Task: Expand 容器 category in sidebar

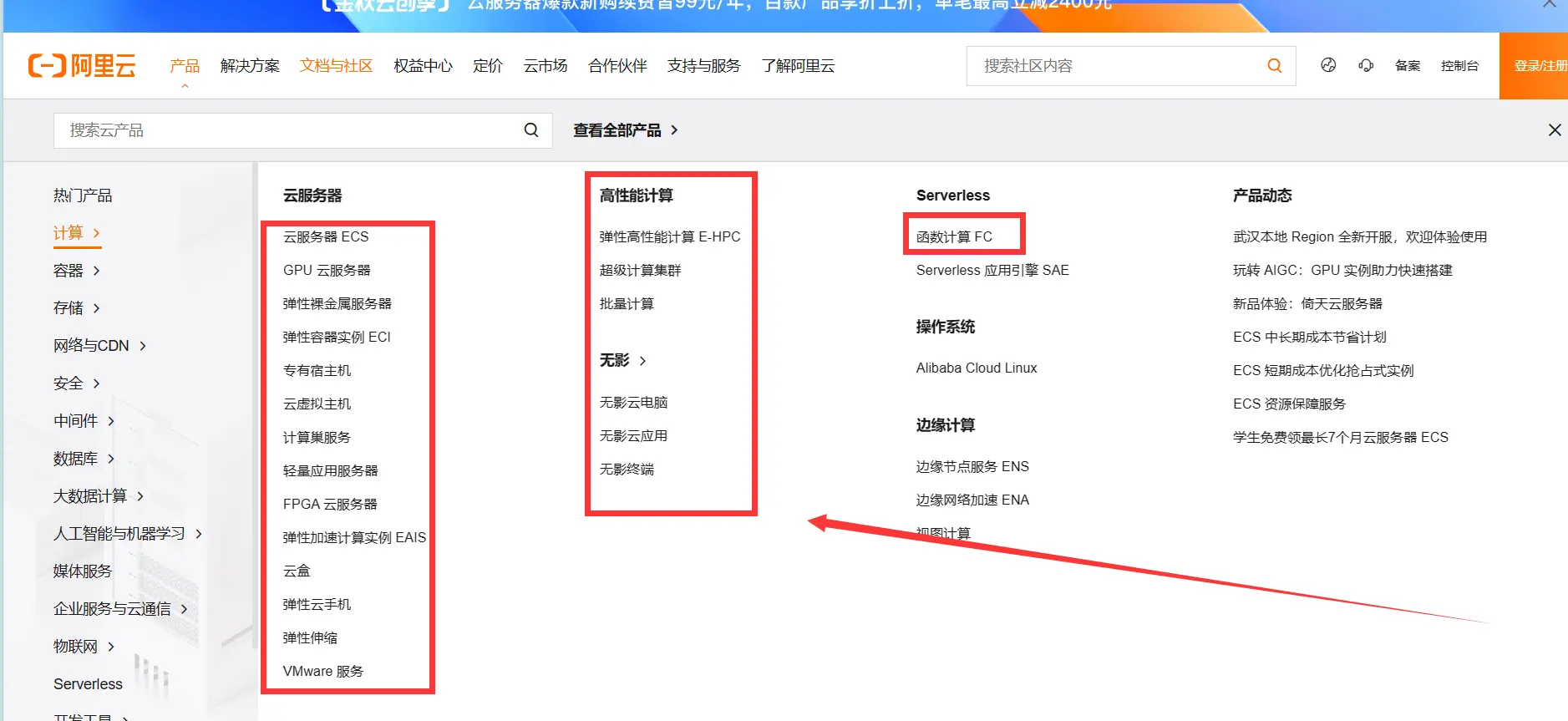Action: (76, 271)
